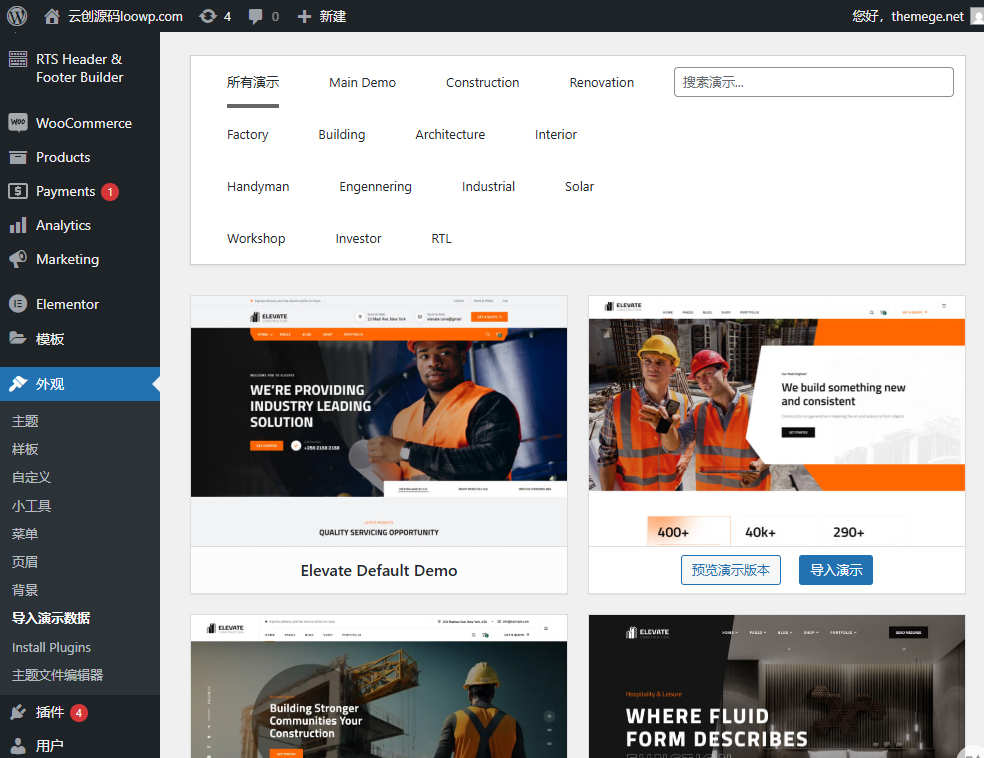This screenshot has width=984, height=758.
Task: Select the Industrial filter tab
Action: click(x=488, y=186)
